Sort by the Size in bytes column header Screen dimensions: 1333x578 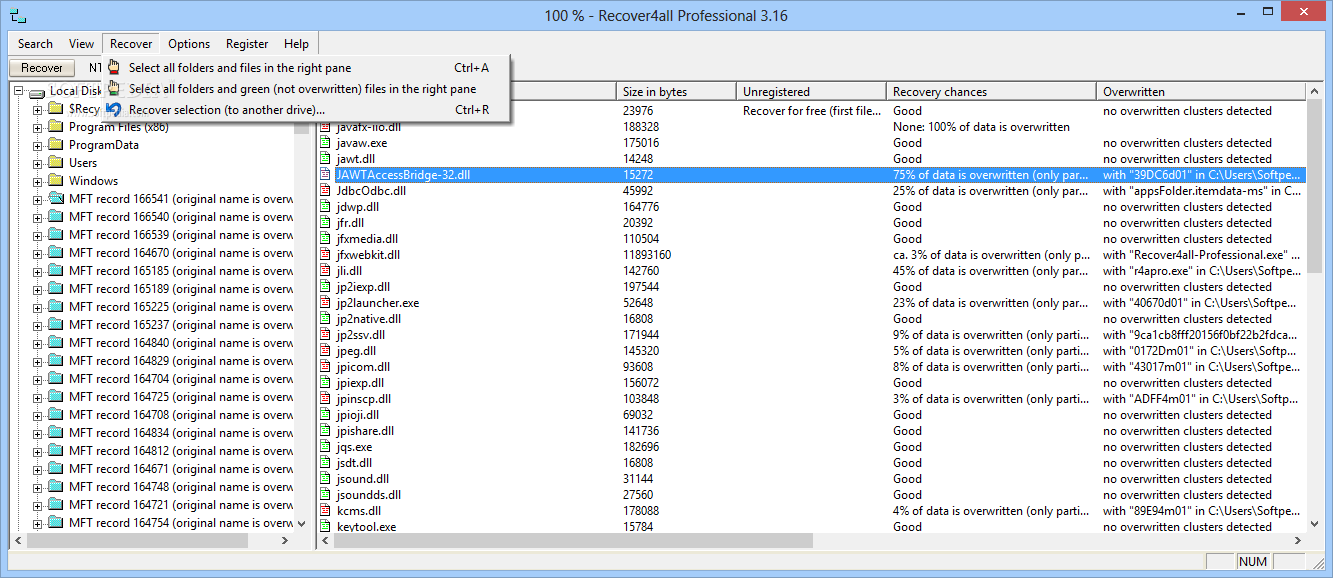(676, 92)
